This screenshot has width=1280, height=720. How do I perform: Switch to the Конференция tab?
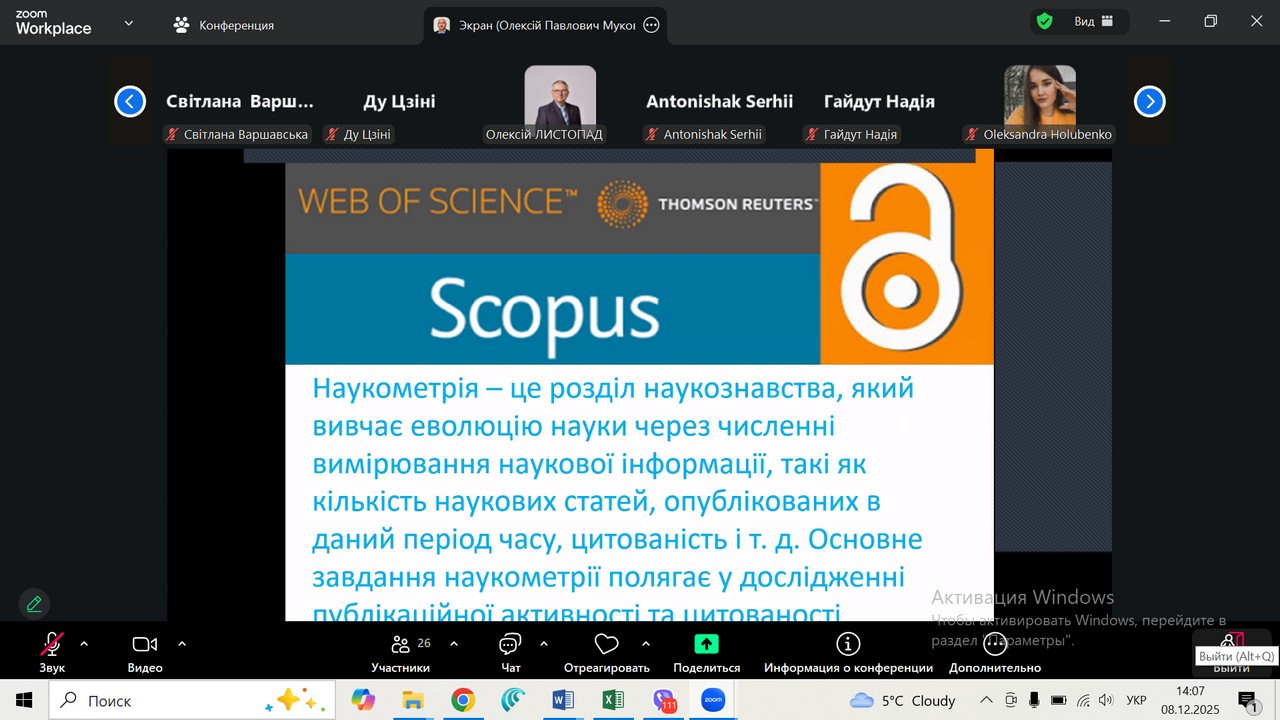pos(224,25)
